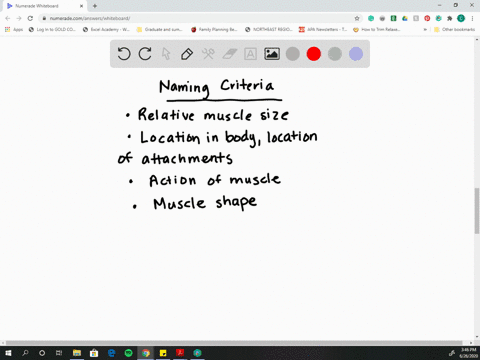Open a new browser tab
This screenshot has height=360, width=480.
(95, 6)
